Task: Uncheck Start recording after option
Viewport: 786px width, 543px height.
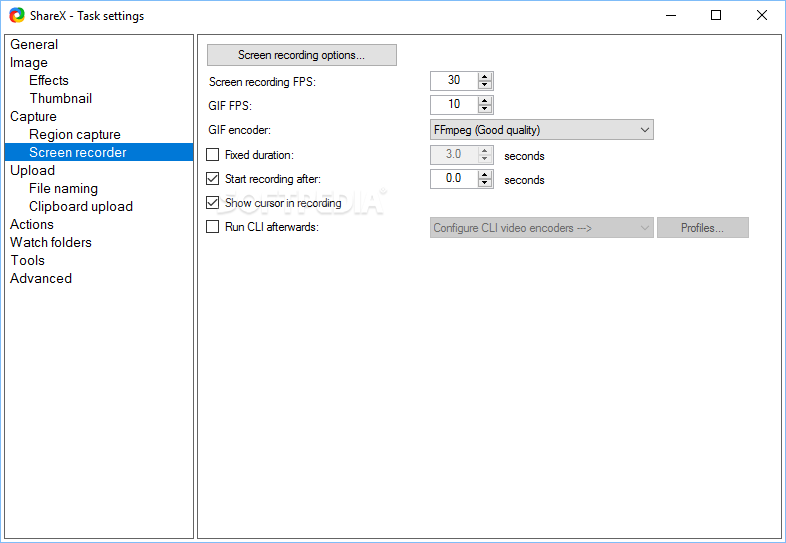Action: pyautogui.click(x=213, y=178)
